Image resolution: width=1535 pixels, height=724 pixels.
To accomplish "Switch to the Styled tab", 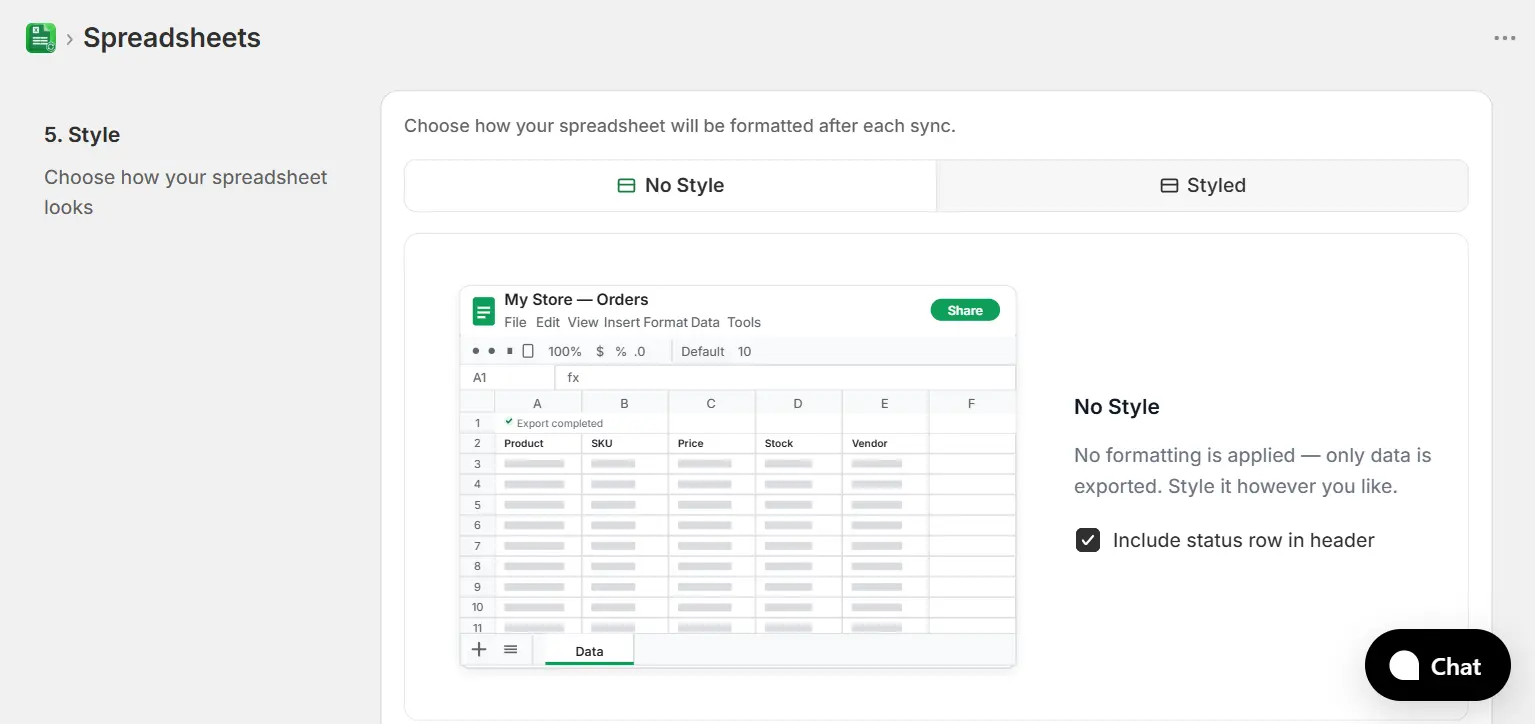I will pyautogui.click(x=1202, y=186).
